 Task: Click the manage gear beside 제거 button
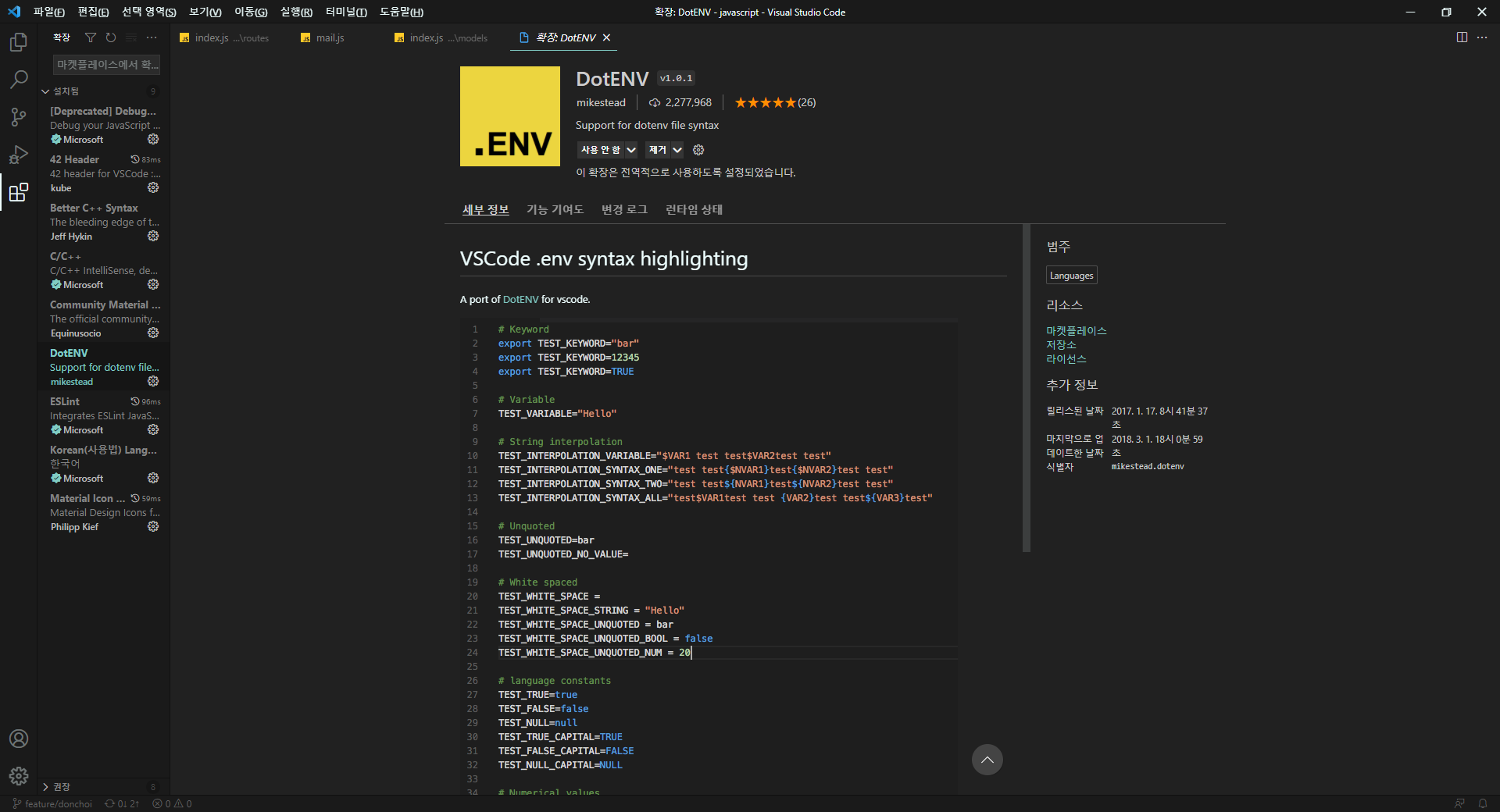point(698,150)
